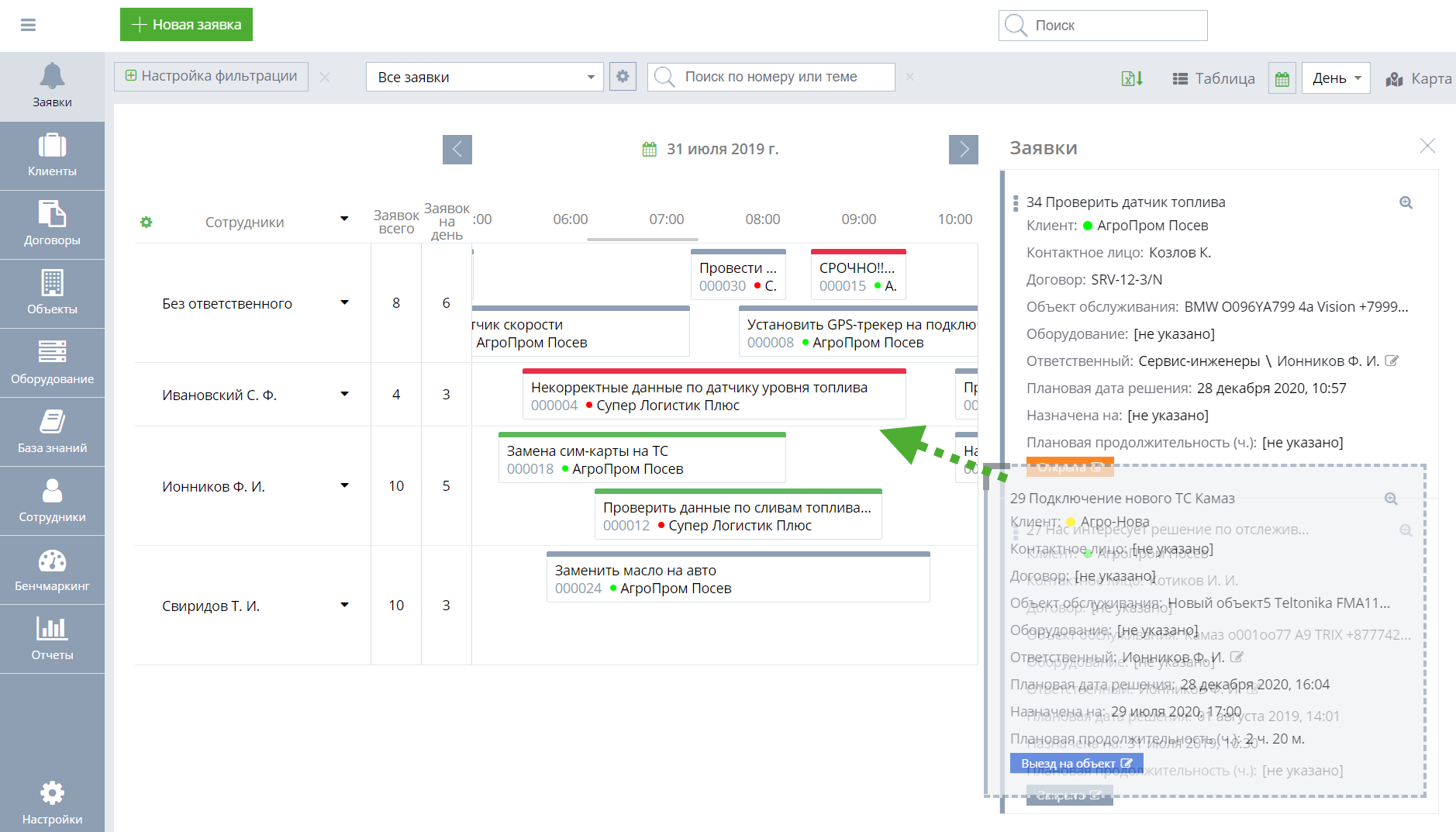The width and height of the screenshot is (1456, 832).
Task: Open День period dropdown
Action: click(x=1336, y=78)
